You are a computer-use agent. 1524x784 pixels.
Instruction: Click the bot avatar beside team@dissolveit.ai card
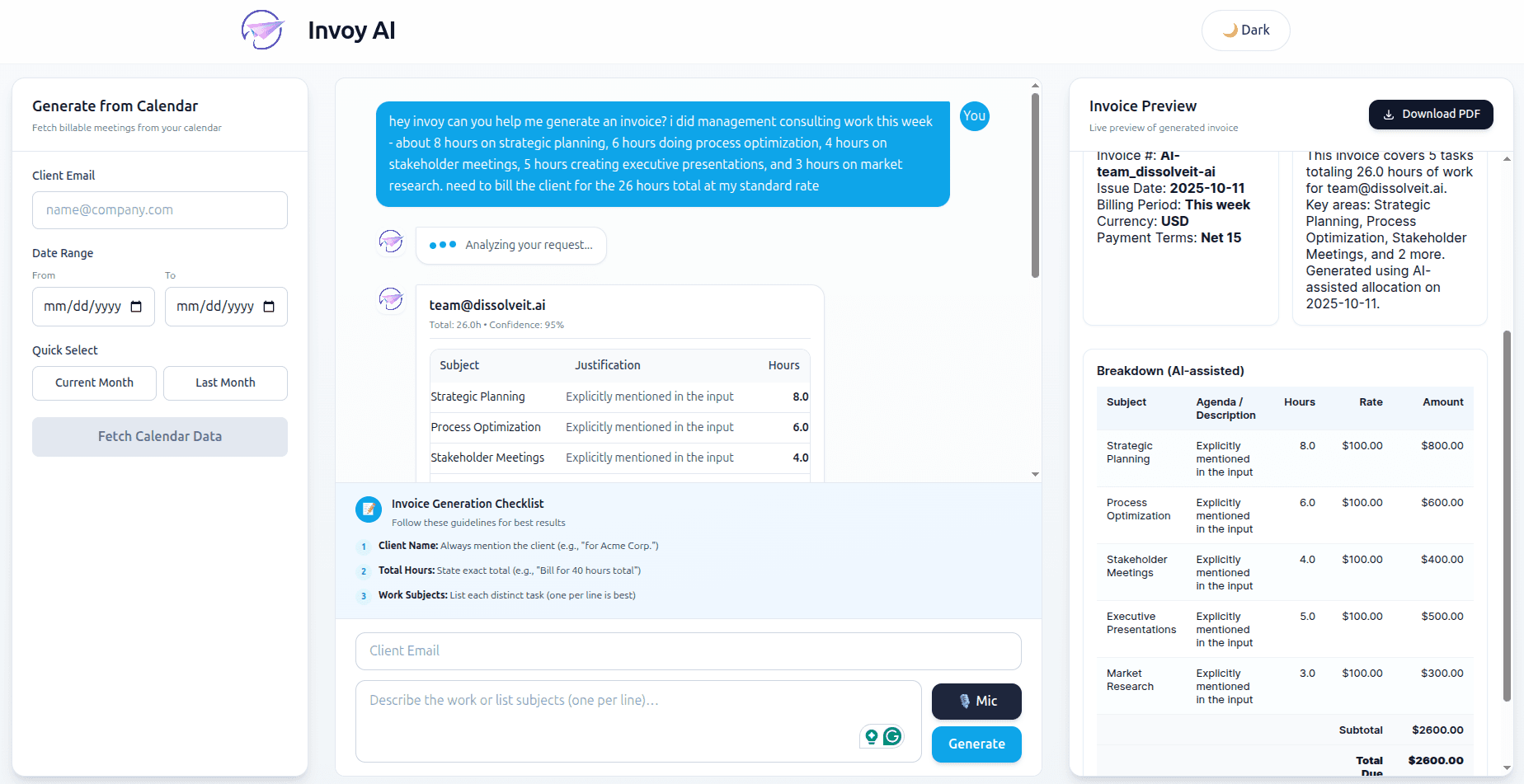(x=391, y=298)
